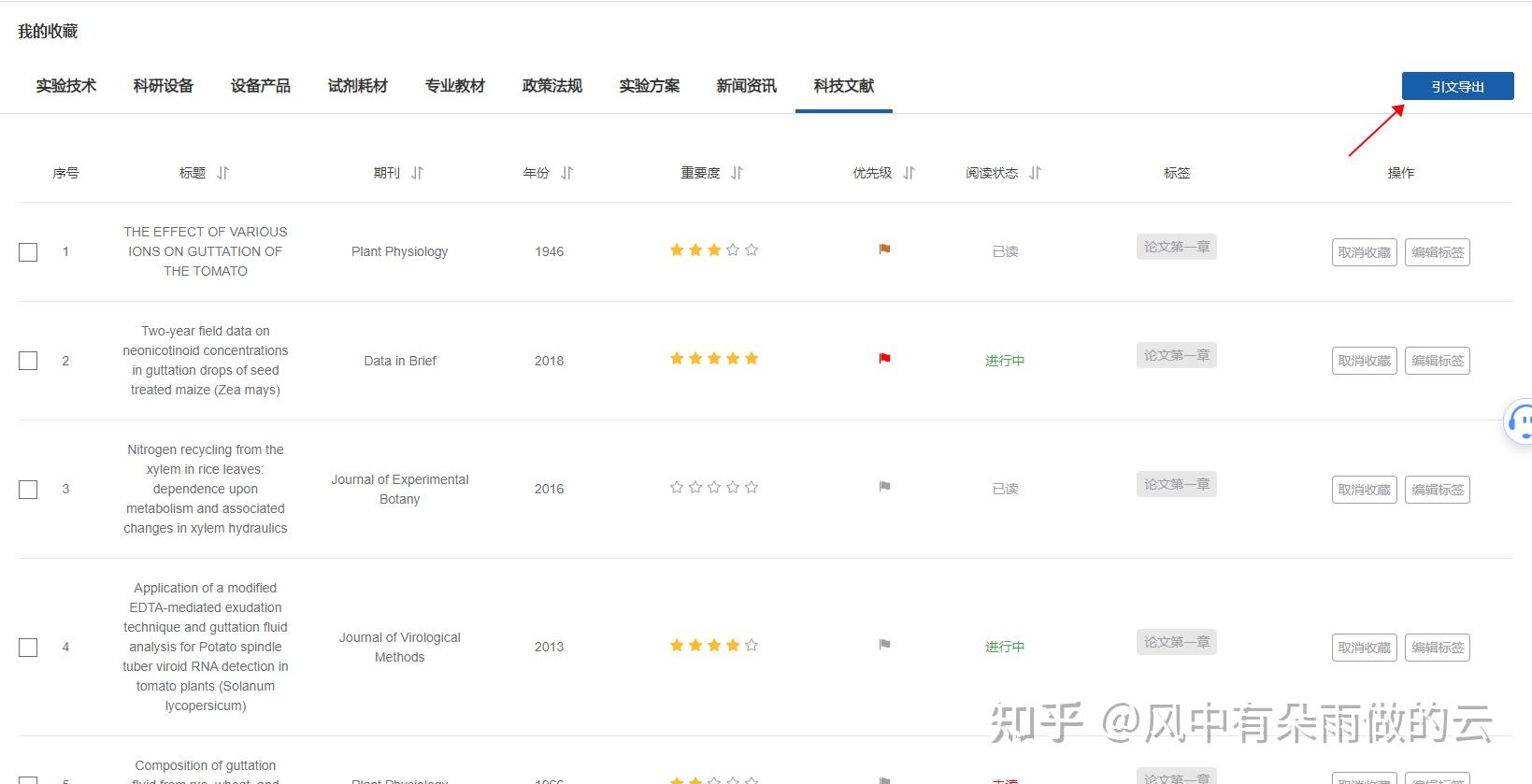Click the blue 引文导出 button
This screenshot has width=1532, height=784.
point(1458,86)
